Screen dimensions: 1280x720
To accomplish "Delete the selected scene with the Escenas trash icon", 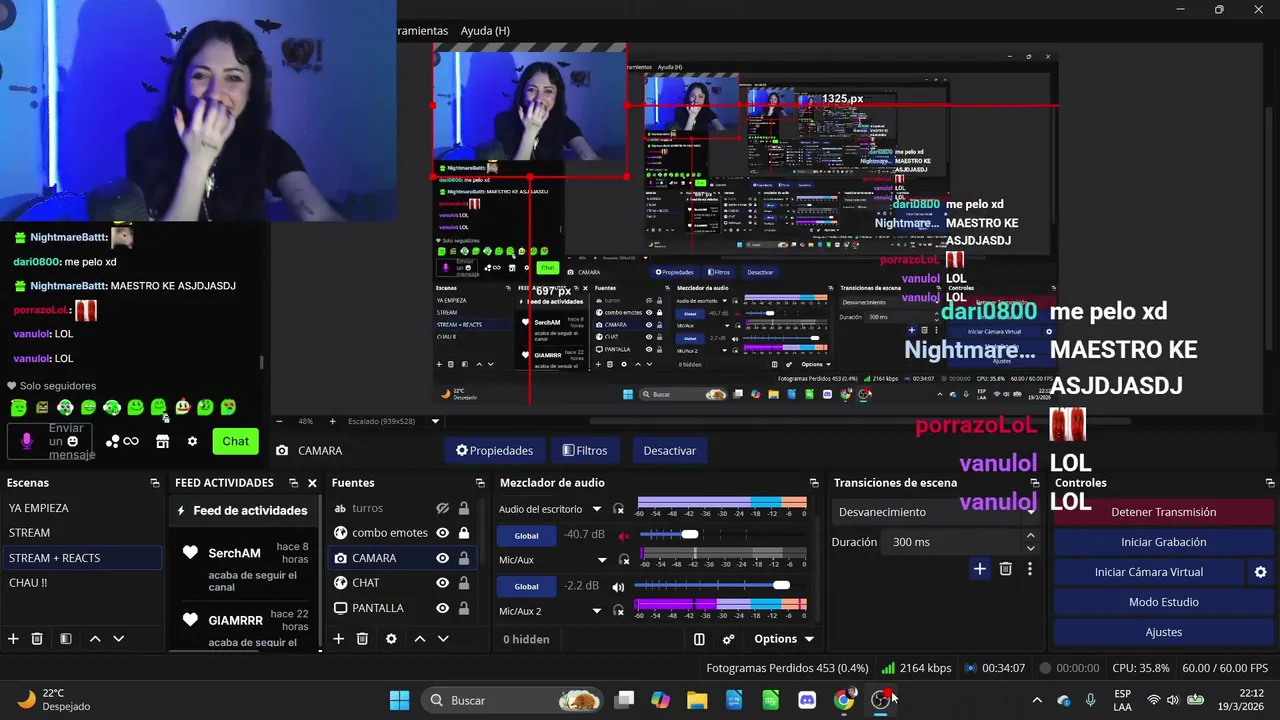I will click(37, 639).
